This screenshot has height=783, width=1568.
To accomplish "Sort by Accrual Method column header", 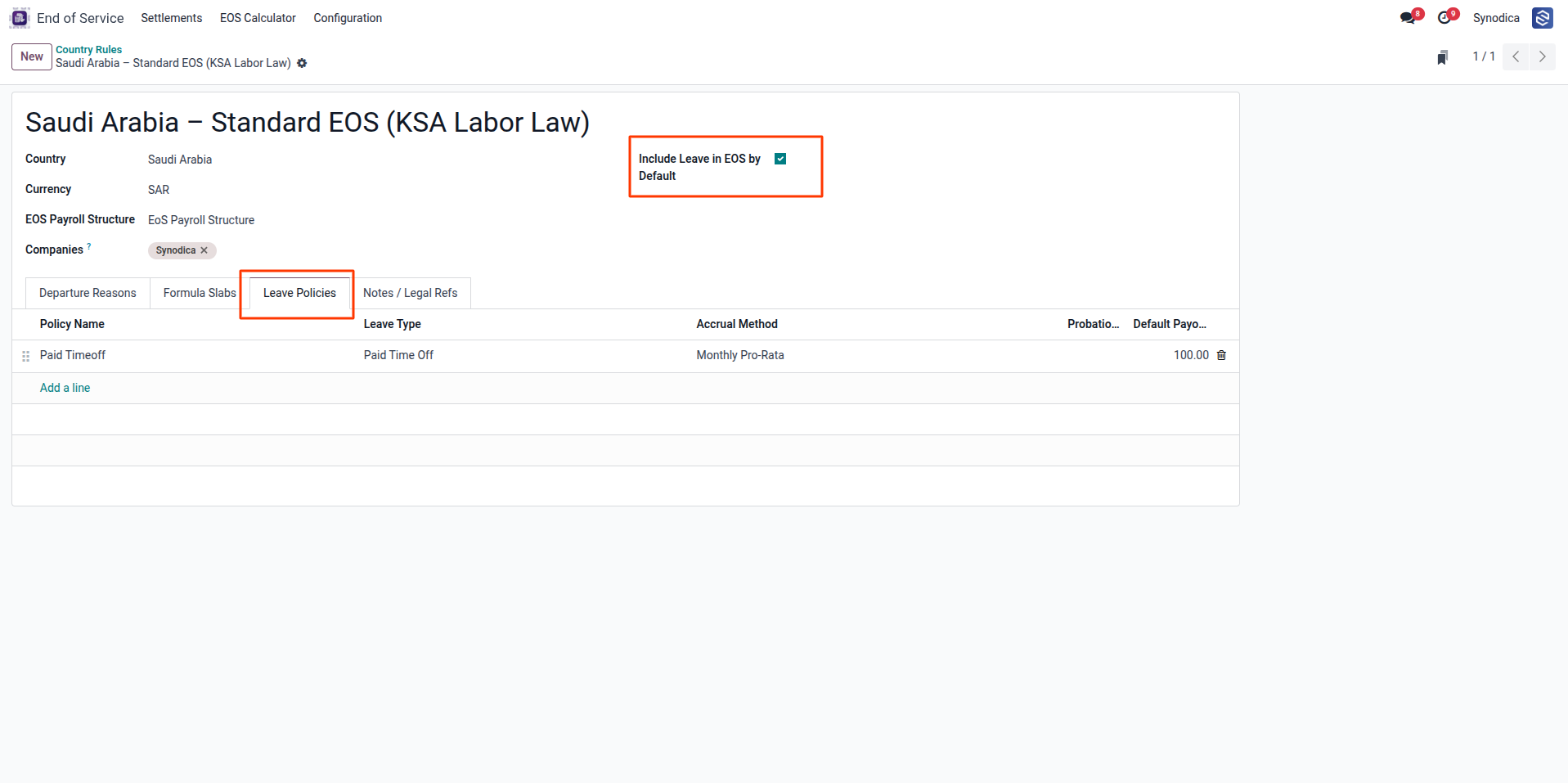I will [x=737, y=324].
